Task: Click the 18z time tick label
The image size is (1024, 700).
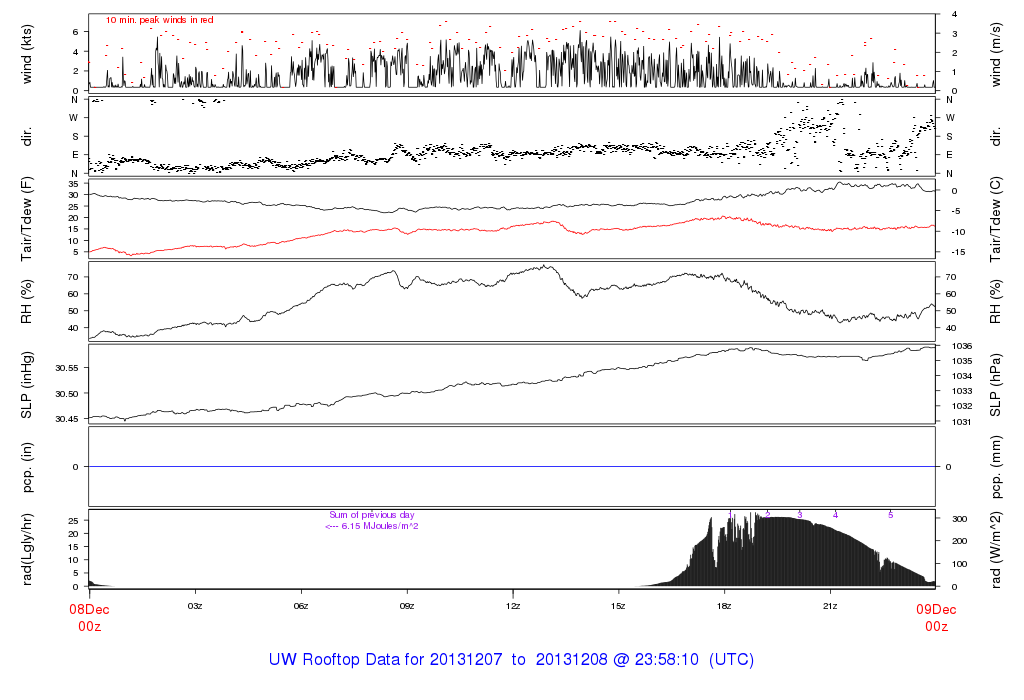Action: 724,606
